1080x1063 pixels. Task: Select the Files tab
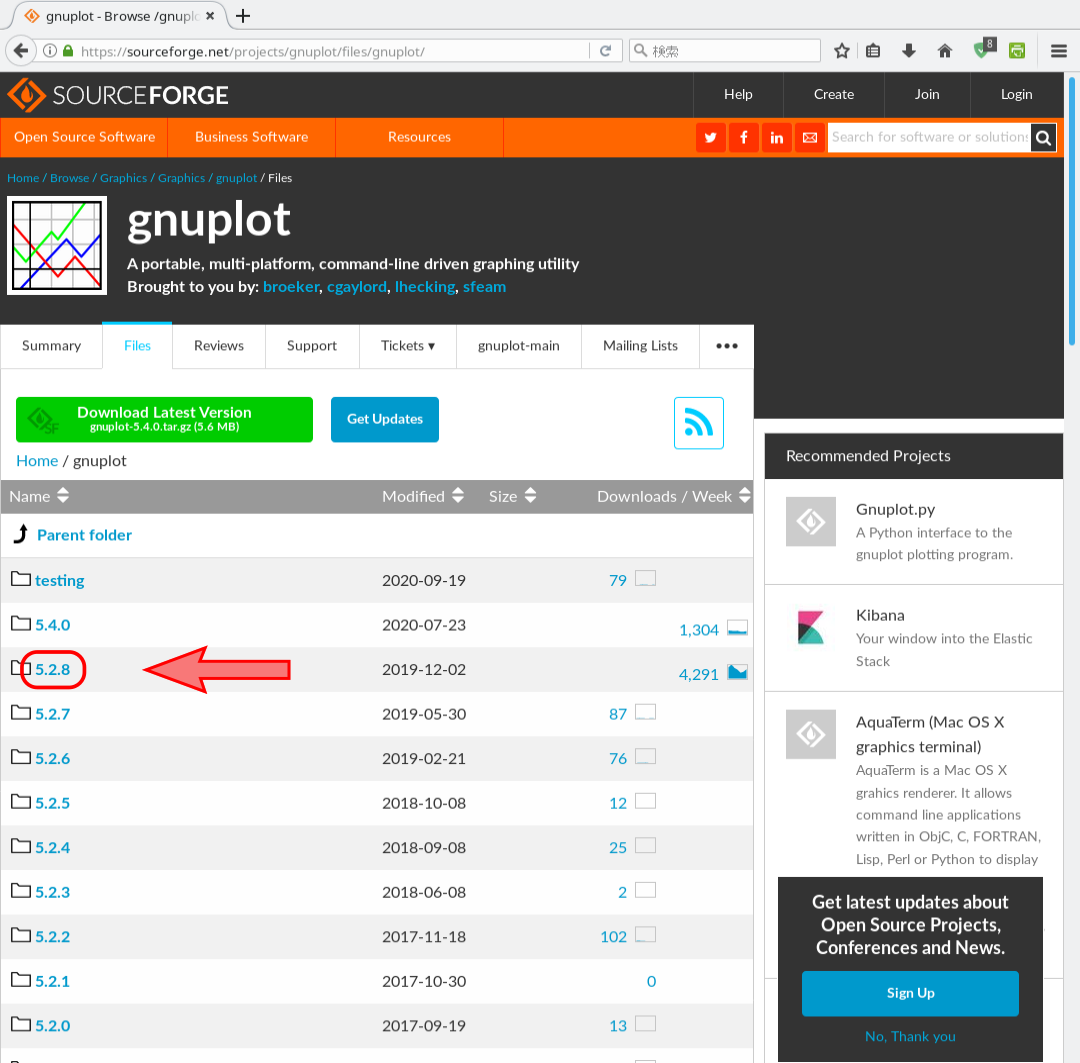[137, 346]
